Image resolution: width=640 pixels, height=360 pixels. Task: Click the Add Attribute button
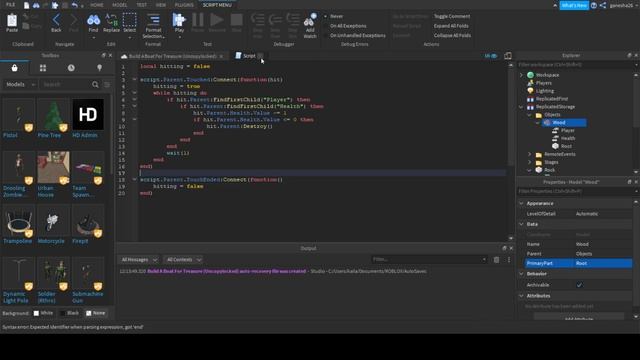pos(579,317)
